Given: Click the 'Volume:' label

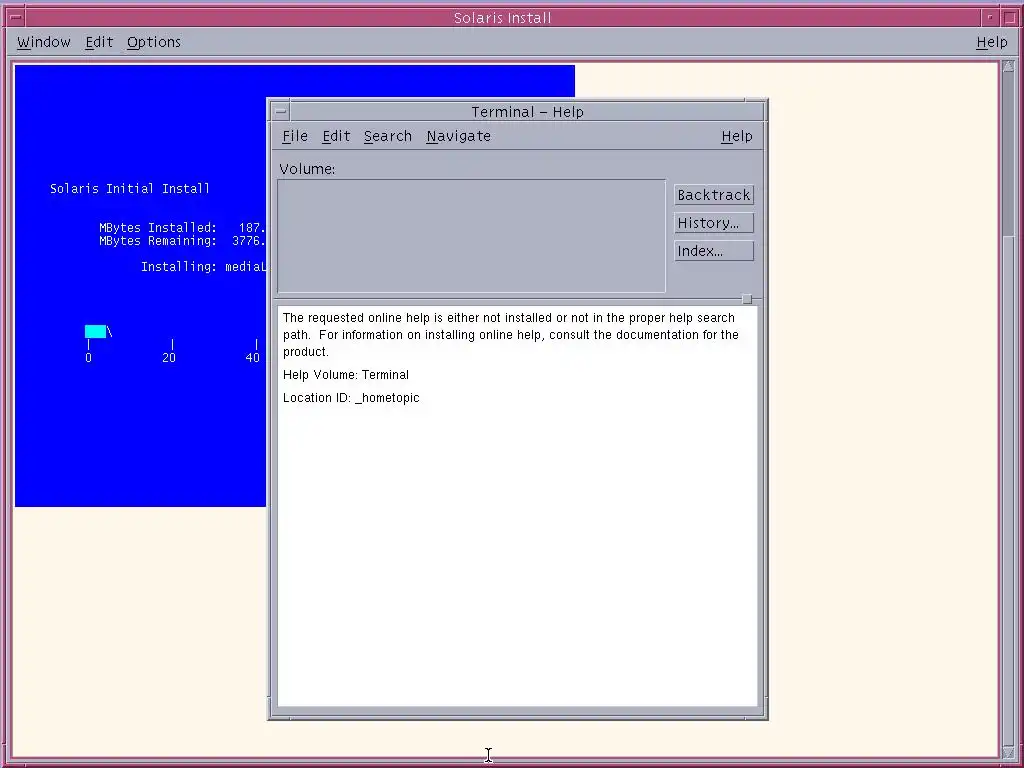Looking at the screenshot, I should click(307, 169).
